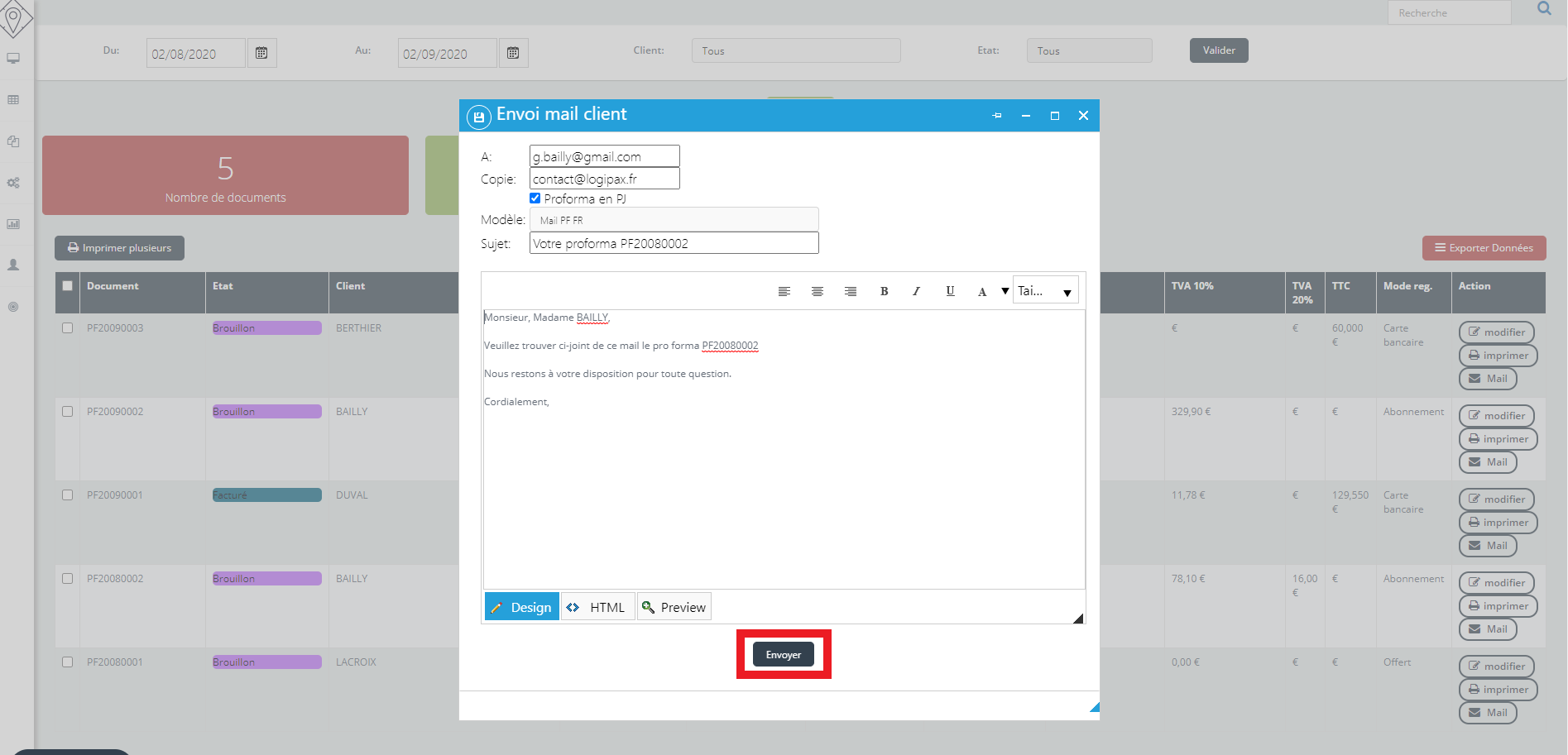Screen dimensions: 1568x755
Task: Toggle bold formatting in mail editor
Action: coord(884,291)
